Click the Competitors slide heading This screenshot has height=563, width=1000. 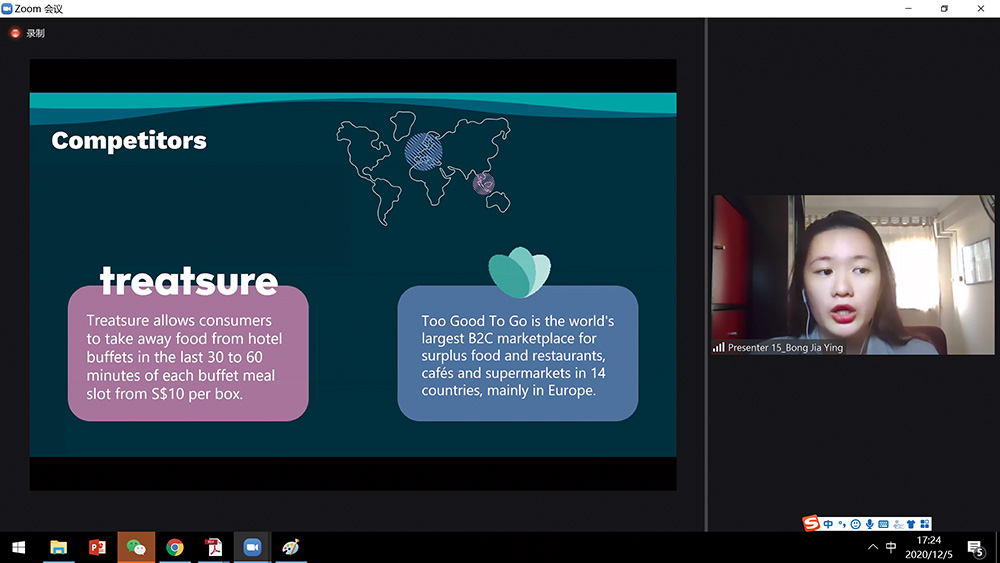129,141
